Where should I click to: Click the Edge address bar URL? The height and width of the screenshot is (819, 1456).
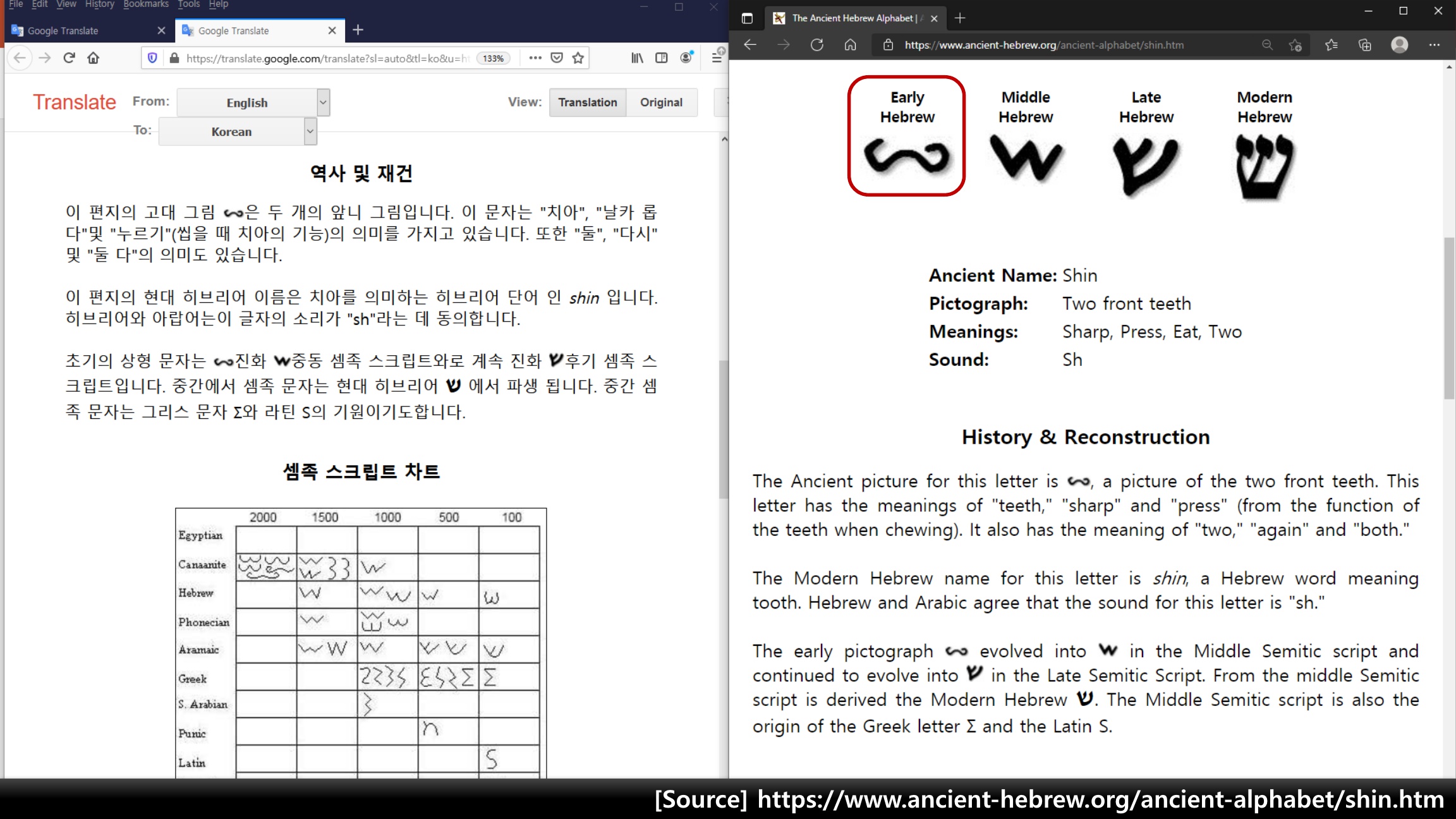[x=1044, y=45]
